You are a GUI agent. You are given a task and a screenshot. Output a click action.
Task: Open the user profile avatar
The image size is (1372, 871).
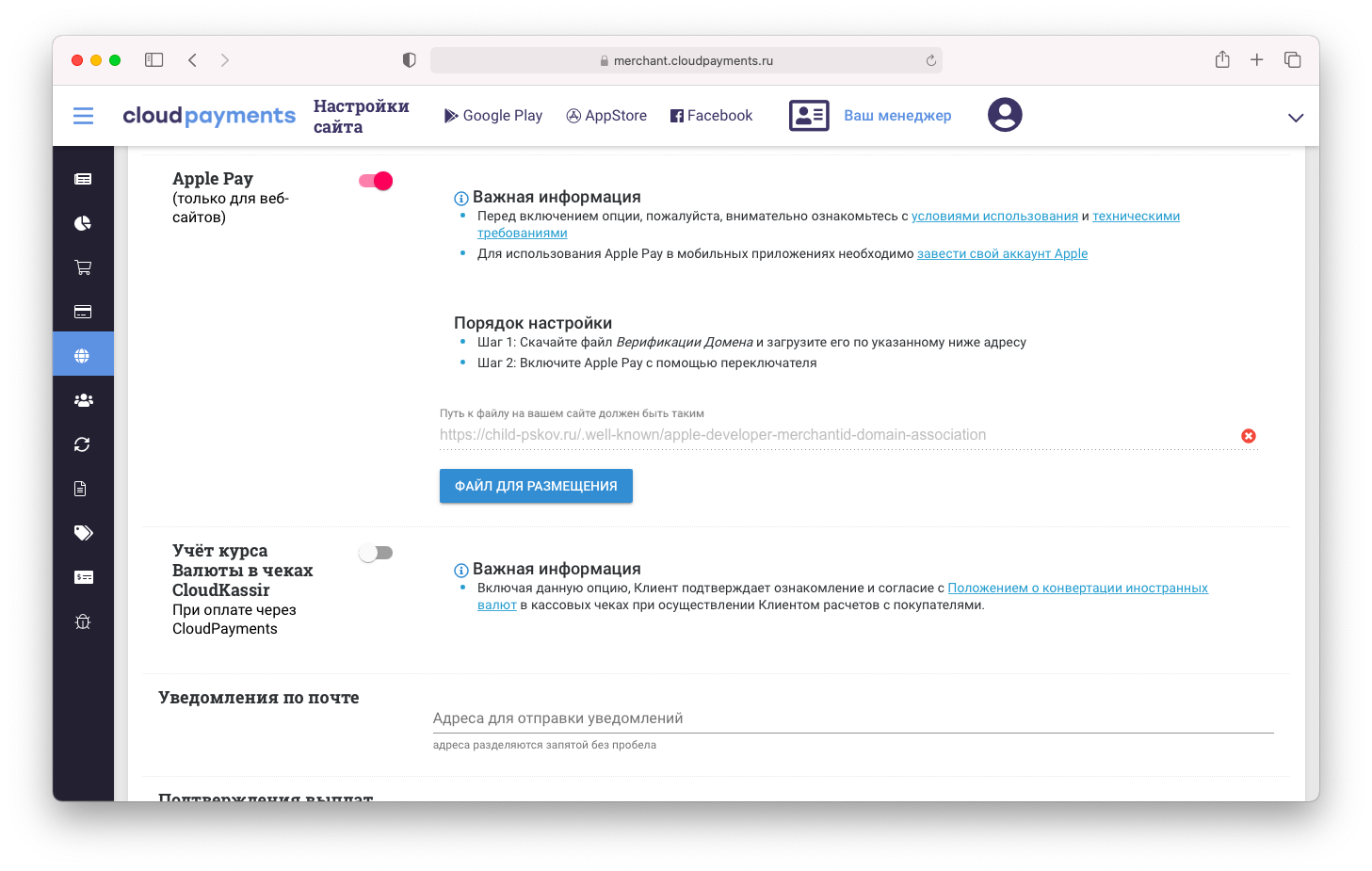(x=1005, y=115)
